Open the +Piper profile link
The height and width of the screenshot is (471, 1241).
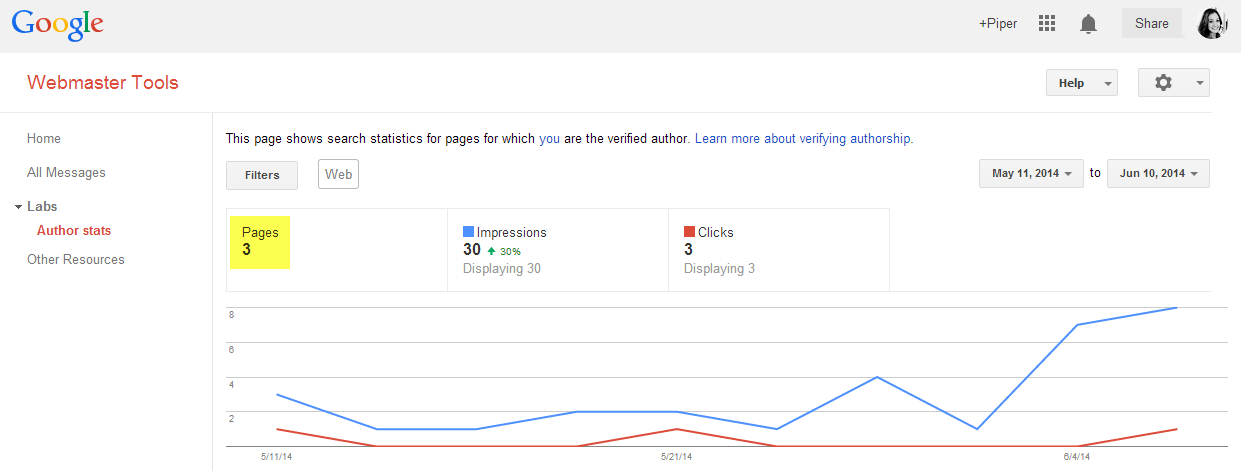[x=998, y=24]
